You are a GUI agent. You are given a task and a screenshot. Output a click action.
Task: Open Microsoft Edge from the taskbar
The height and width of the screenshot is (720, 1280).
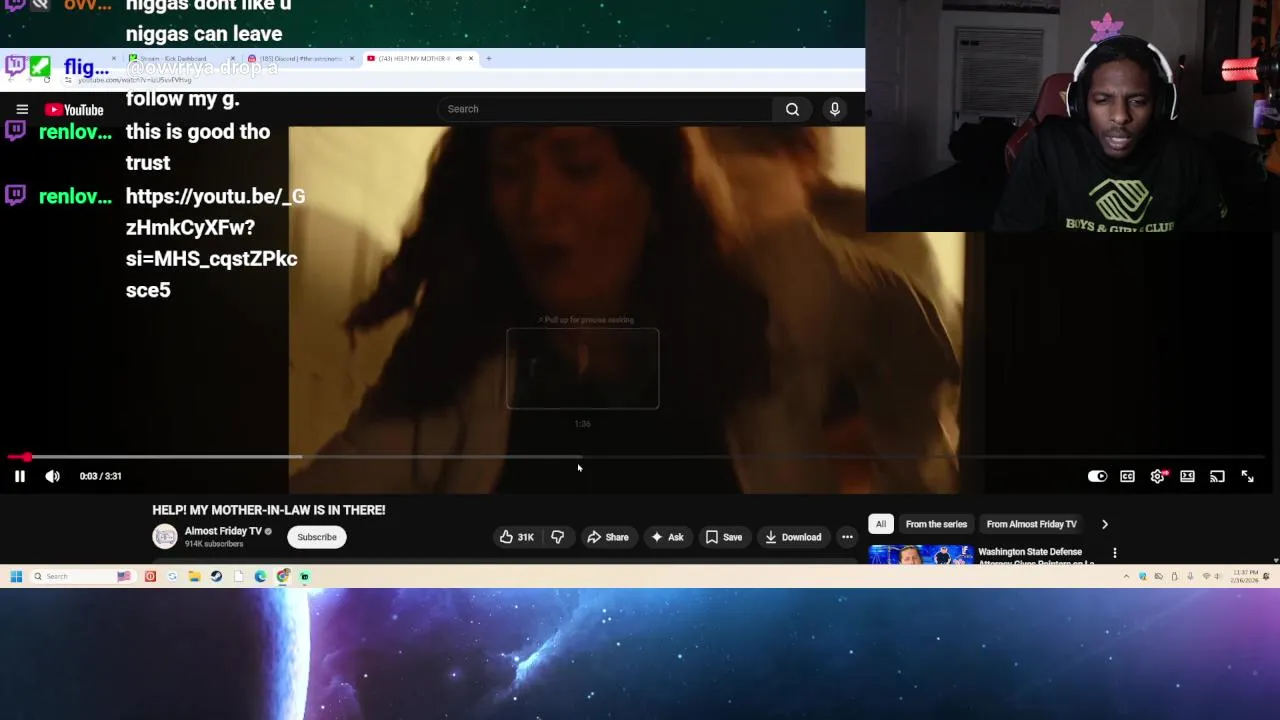click(x=260, y=576)
